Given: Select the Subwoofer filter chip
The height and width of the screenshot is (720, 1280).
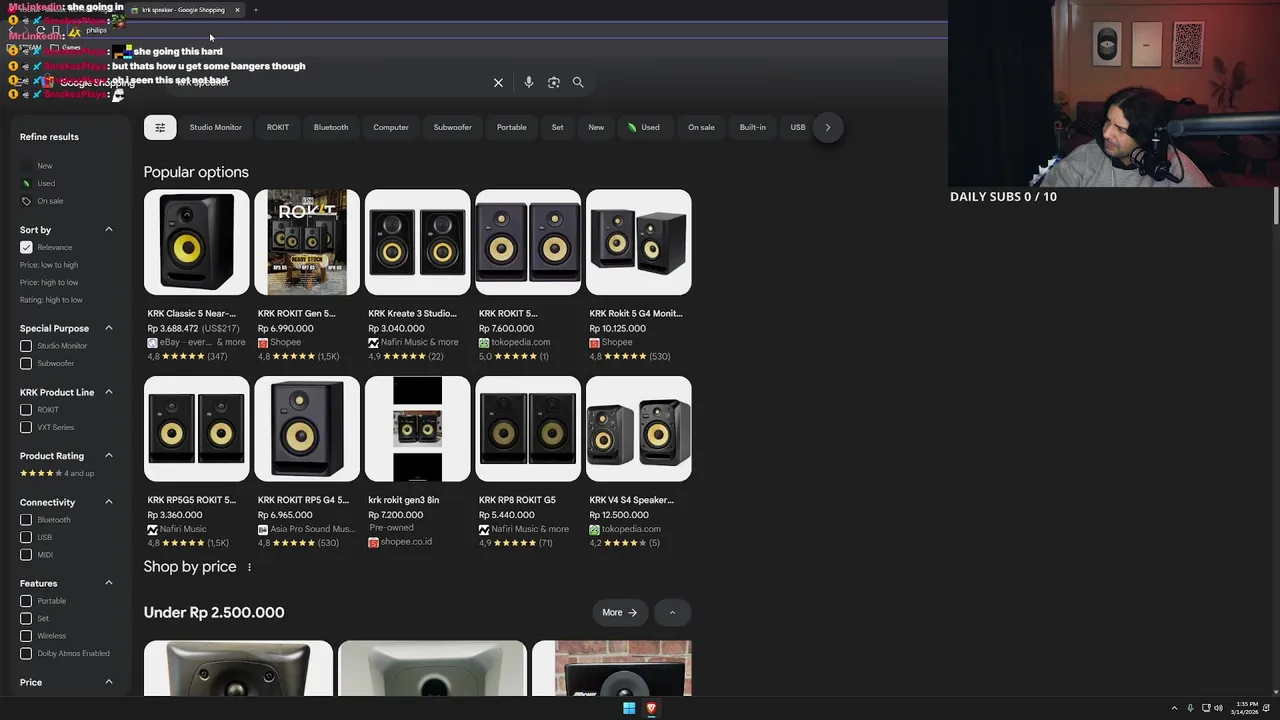Looking at the screenshot, I should (452, 127).
